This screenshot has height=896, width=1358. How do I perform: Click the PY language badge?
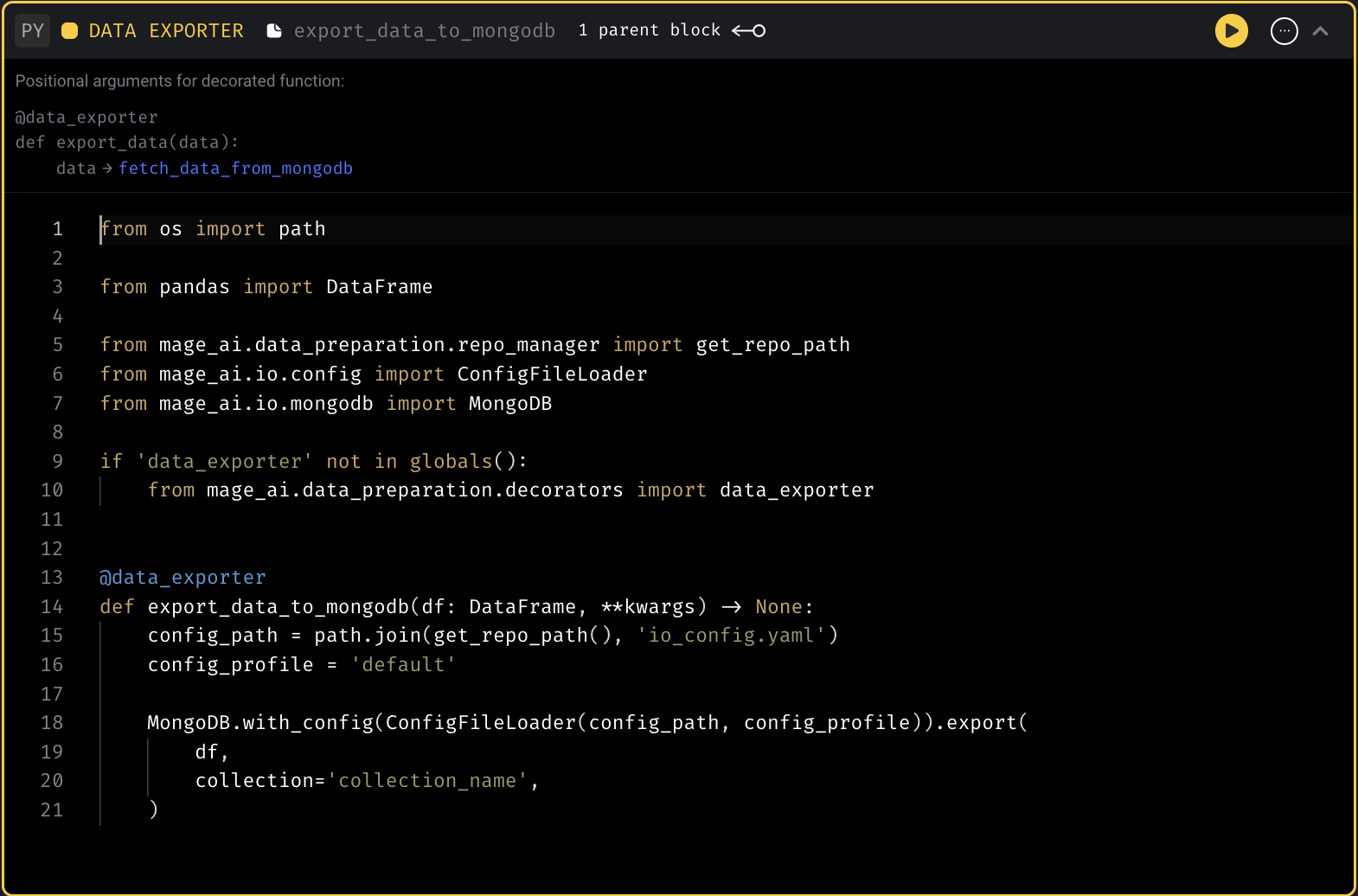tap(33, 31)
